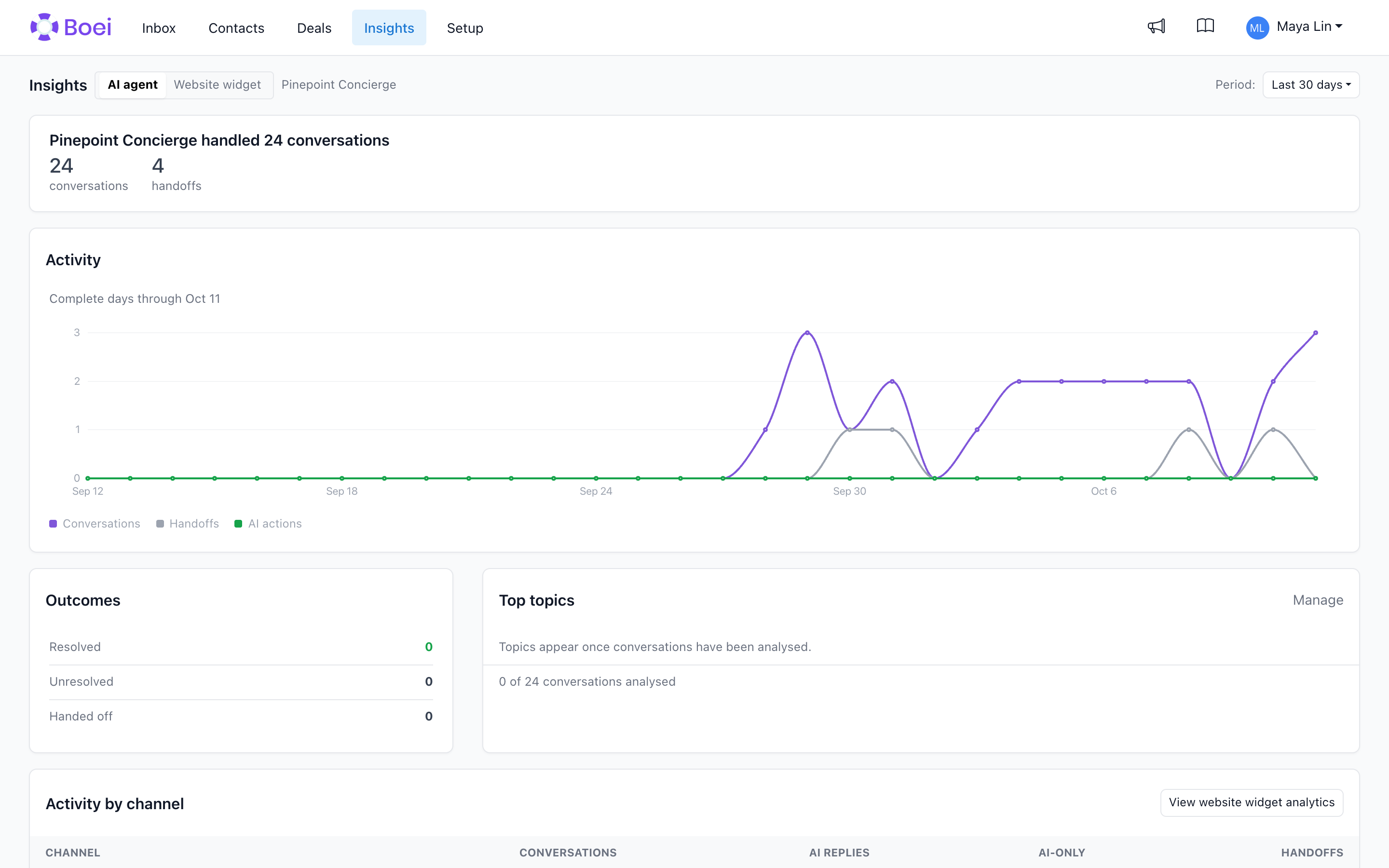Screen dimensions: 1389x868
Task: Open the Inbox menu item
Action: (158, 27)
